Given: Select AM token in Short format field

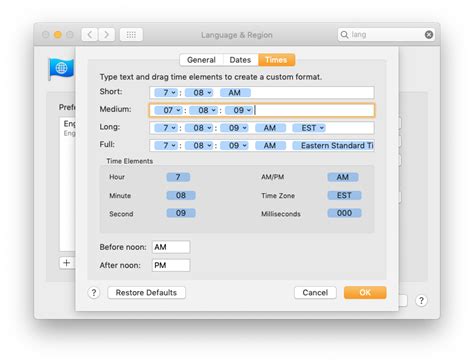Looking at the screenshot, I should click(x=235, y=93).
